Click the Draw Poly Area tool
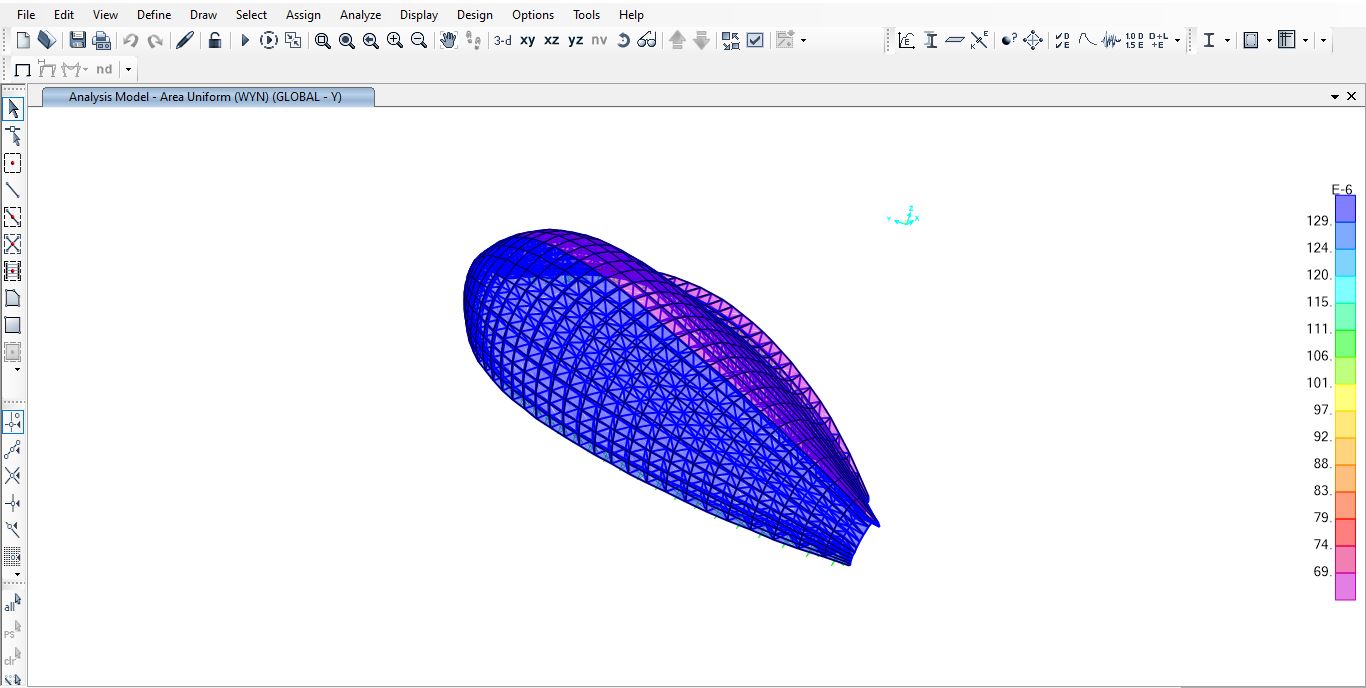 point(13,298)
